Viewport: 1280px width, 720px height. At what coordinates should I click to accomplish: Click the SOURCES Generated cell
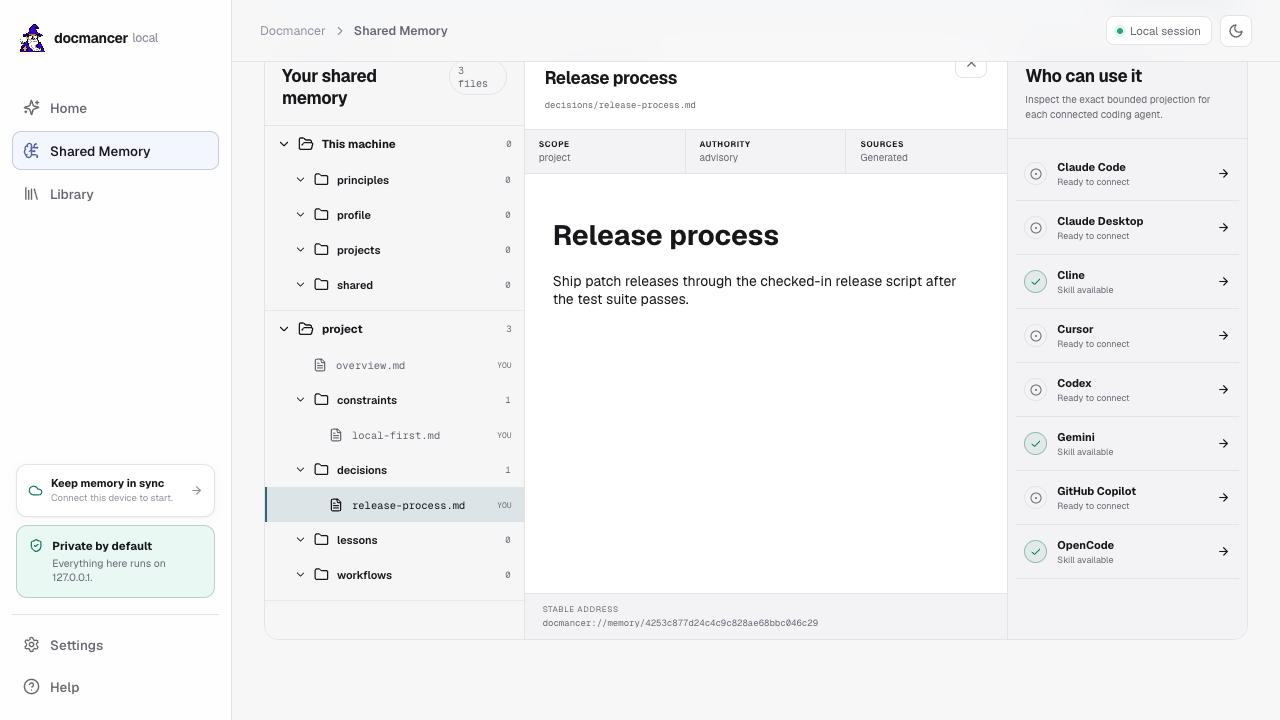[x=927, y=151]
